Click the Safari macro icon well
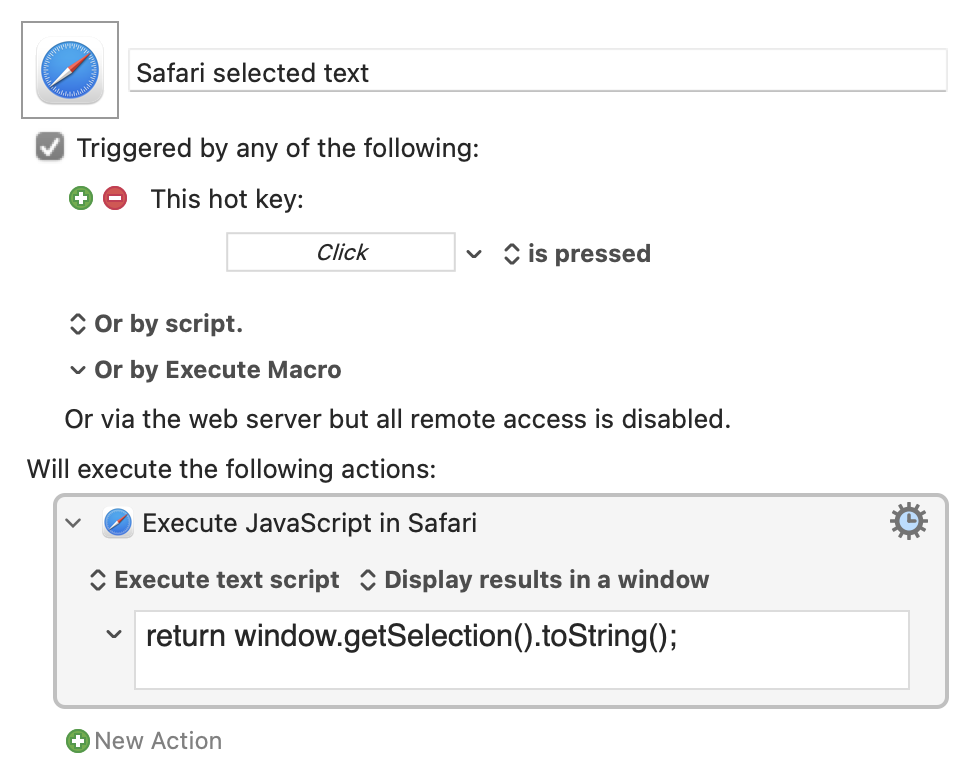The height and width of the screenshot is (774, 970). click(x=70, y=70)
